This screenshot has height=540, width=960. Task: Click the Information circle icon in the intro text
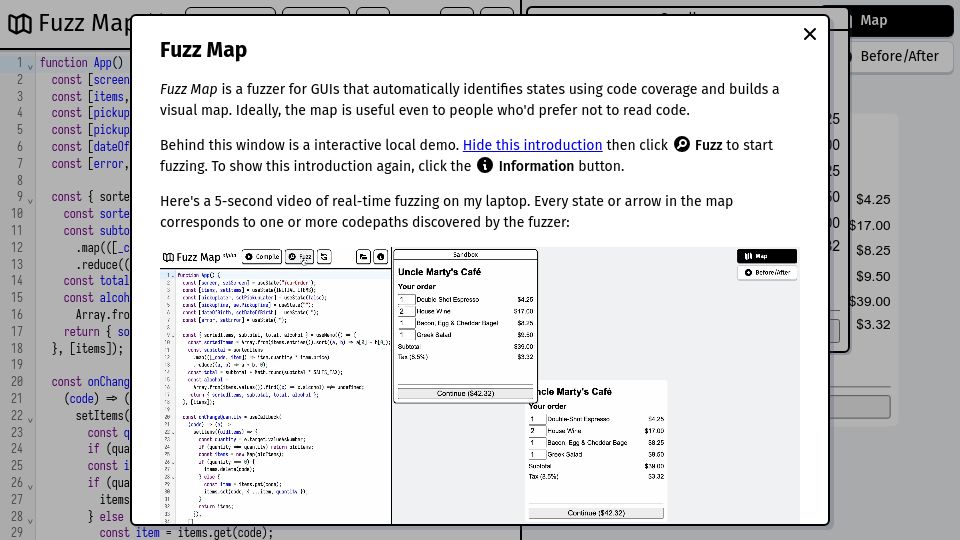(x=485, y=165)
